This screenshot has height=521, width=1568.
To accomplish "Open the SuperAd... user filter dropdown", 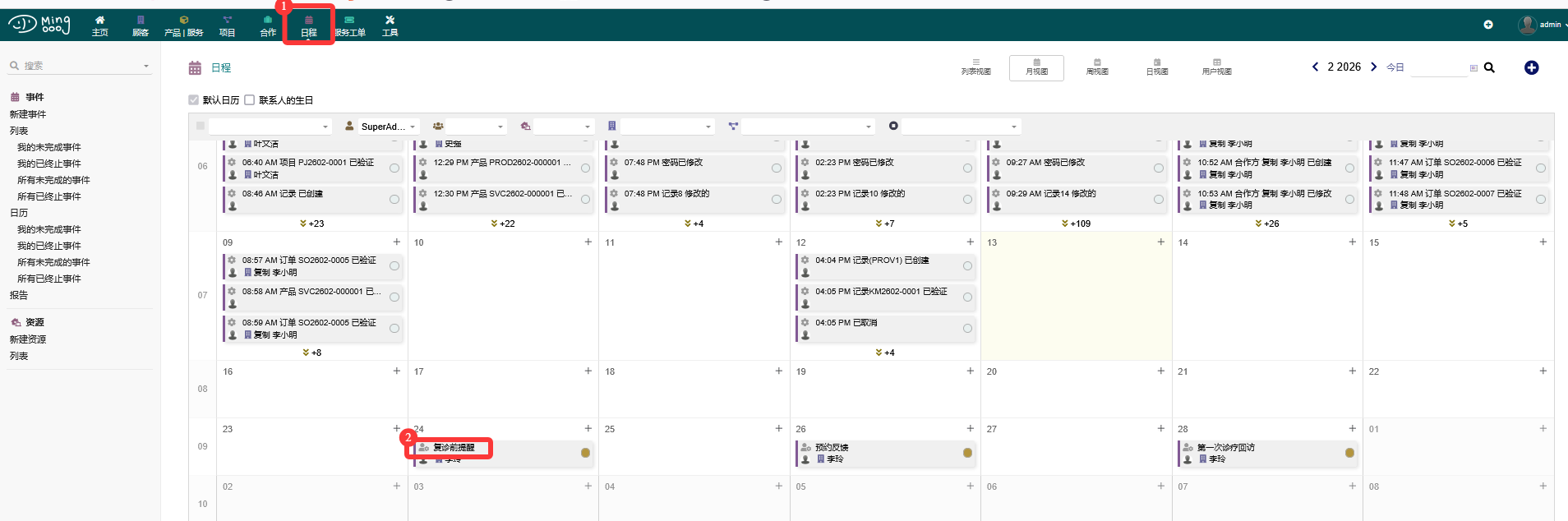I will tap(382, 127).
